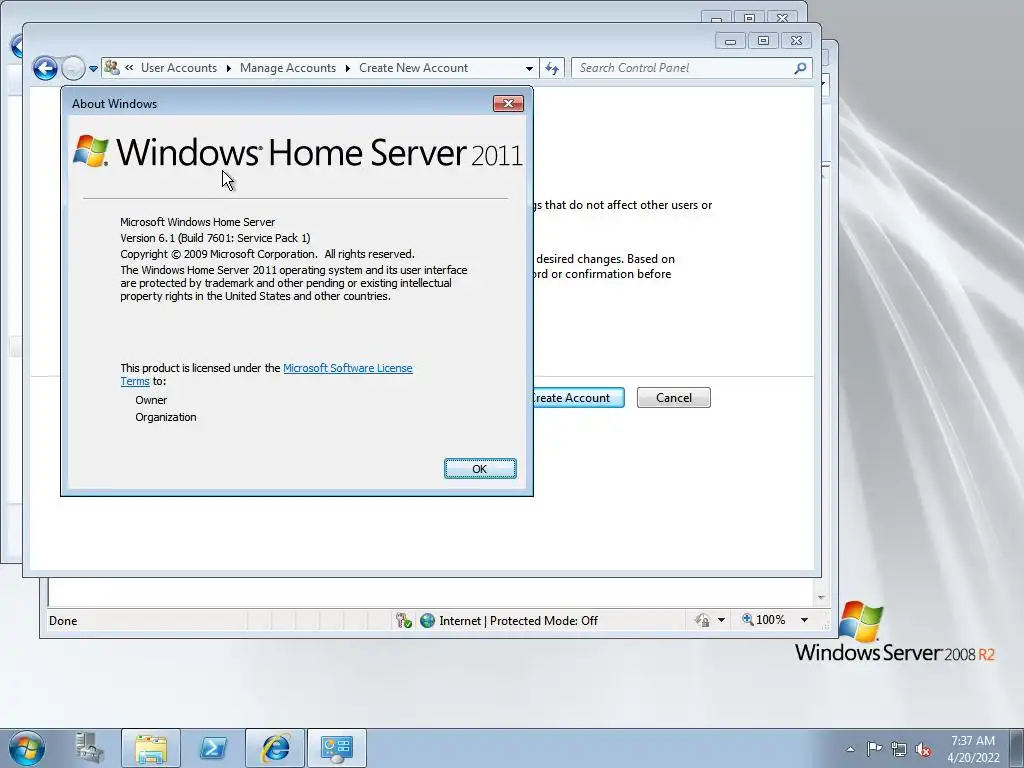
Task: Select Create New Account breadcrumb
Action: coord(413,68)
